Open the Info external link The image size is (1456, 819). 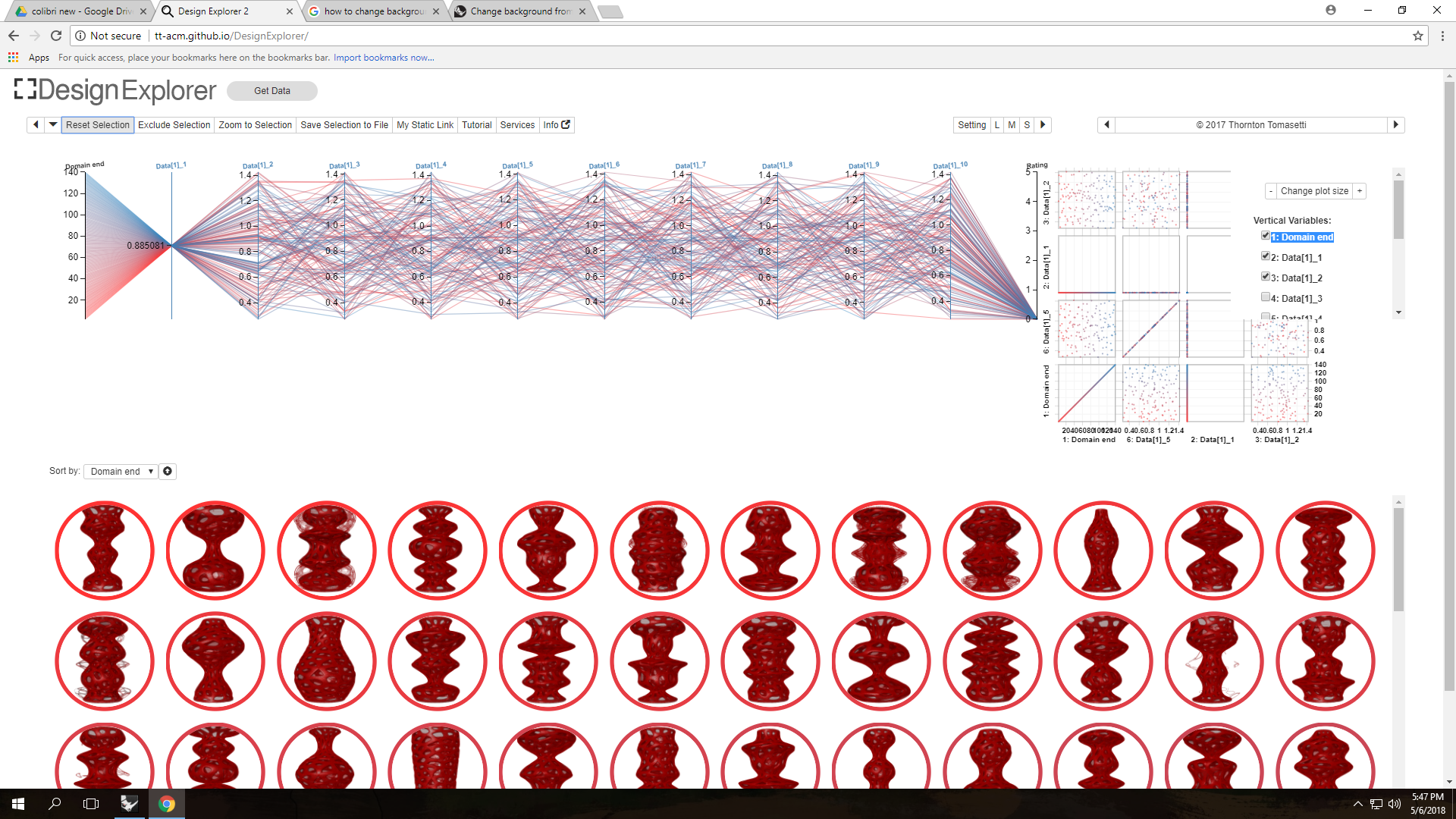(x=557, y=124)
